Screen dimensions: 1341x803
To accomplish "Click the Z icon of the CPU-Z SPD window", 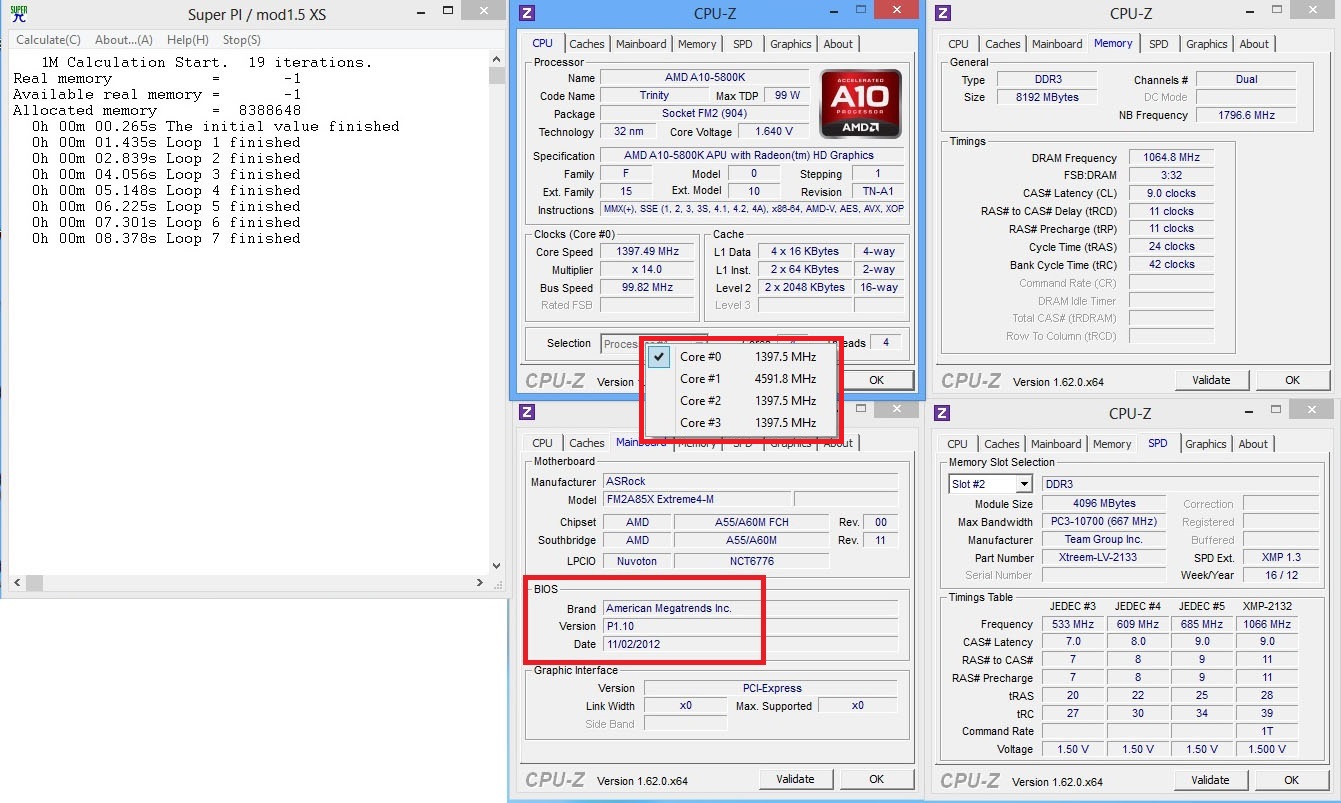I will pos(943,412).
